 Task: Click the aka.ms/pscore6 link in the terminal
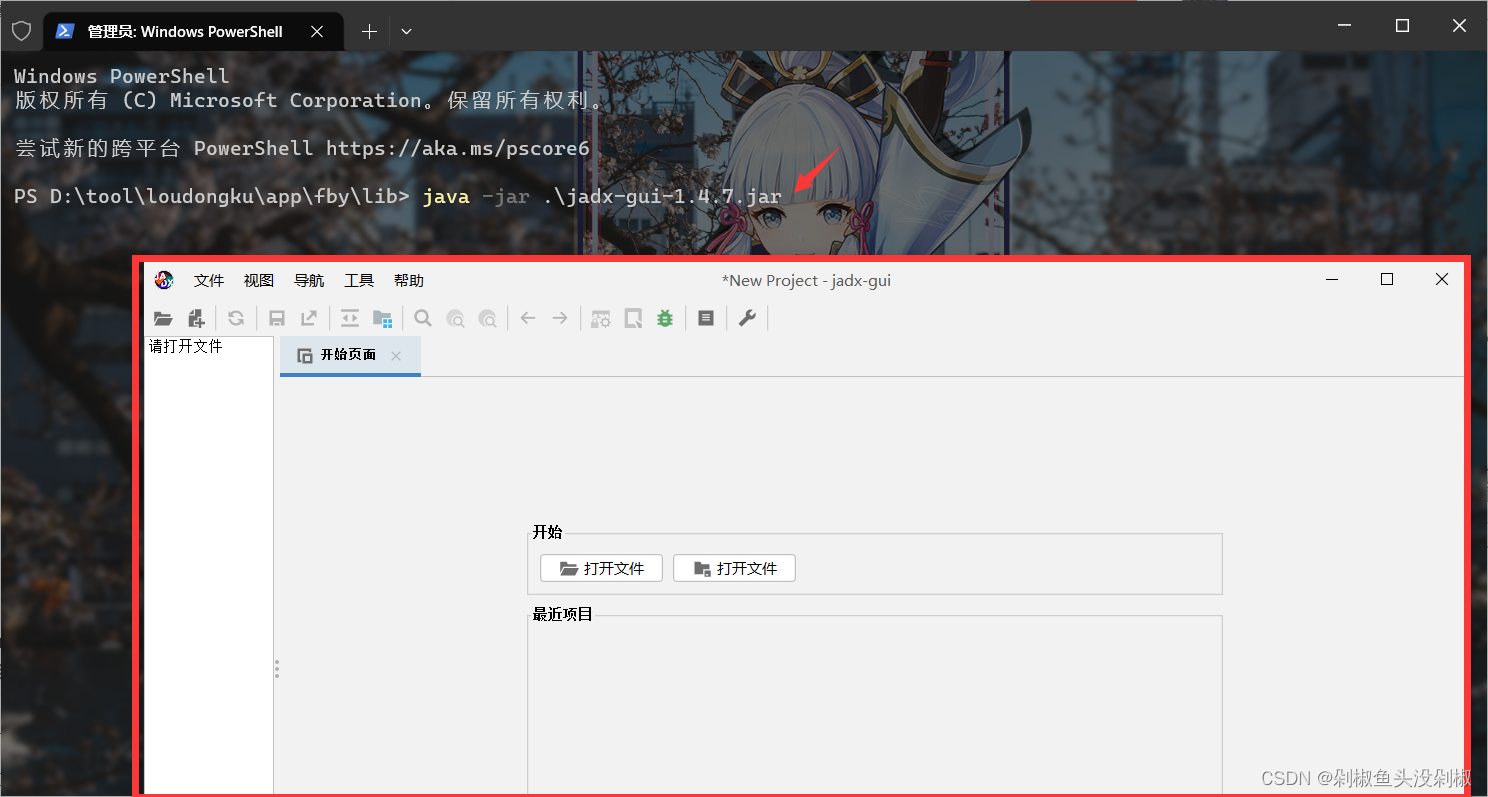click(x=458, y=148)
